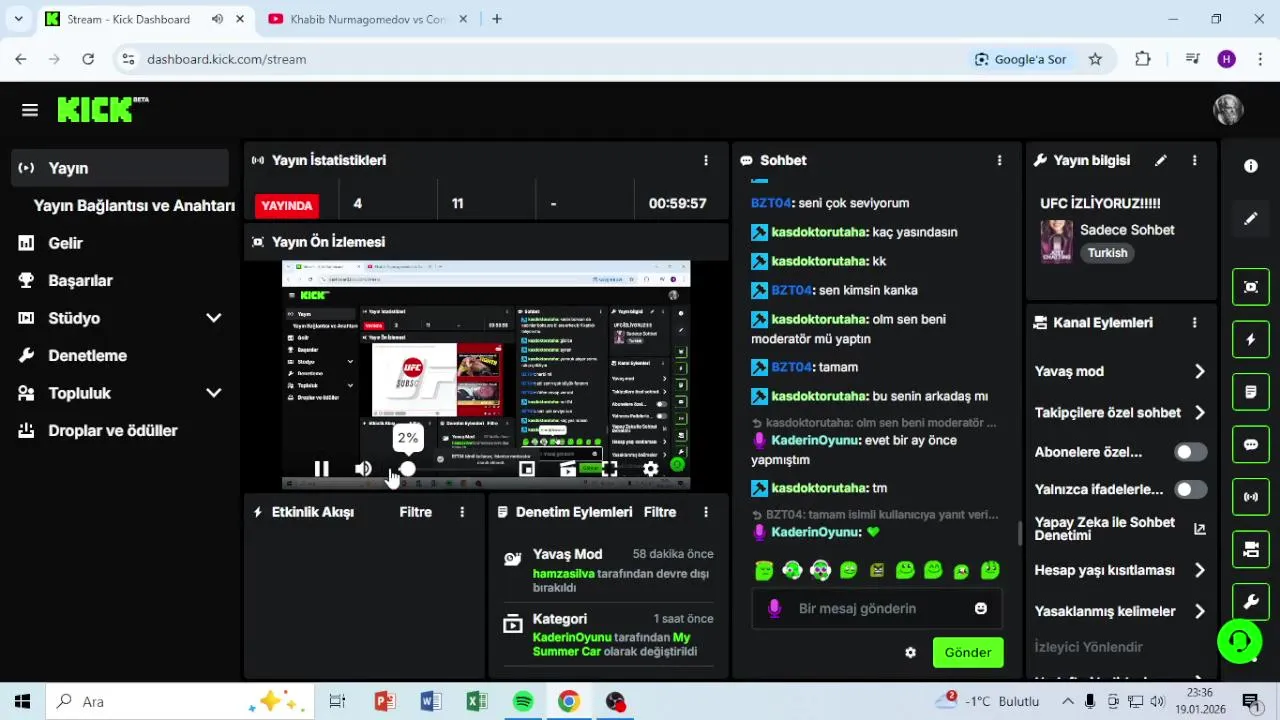Open Yayın bilgisi three-dot menu
Image resolution: width=1280 pixels, height=720 pixels.
click(1194, 160)
